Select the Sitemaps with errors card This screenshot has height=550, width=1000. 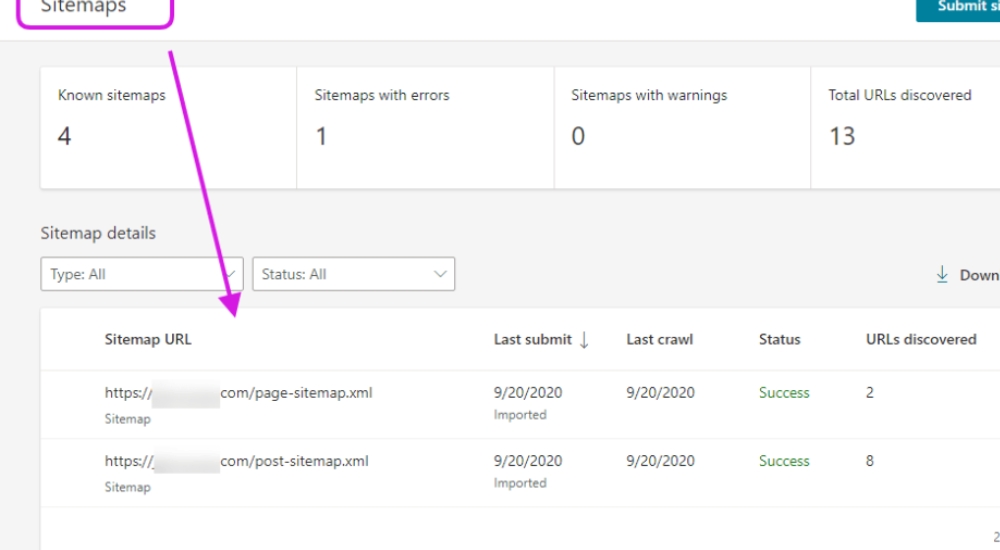pyautogui.click(x=425, y=128)
